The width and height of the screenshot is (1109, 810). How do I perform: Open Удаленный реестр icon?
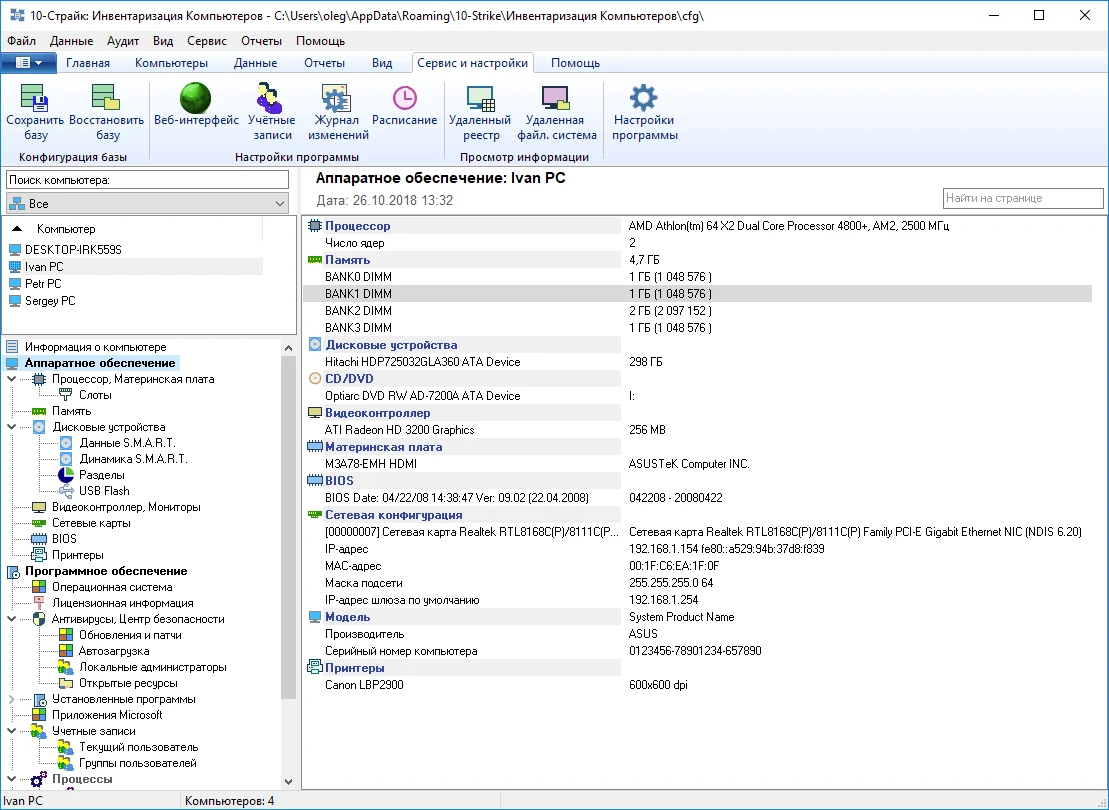tap(480, 98)
